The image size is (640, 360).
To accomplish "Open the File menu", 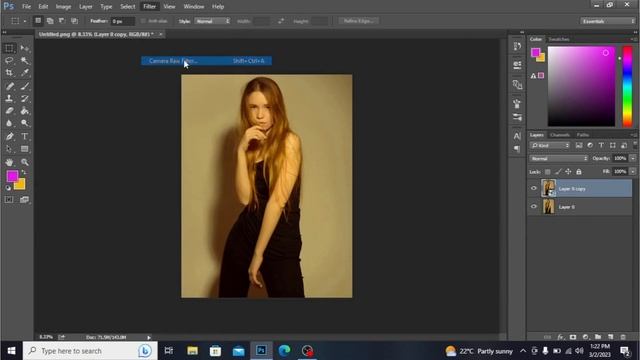I will (x=27, y=7).
